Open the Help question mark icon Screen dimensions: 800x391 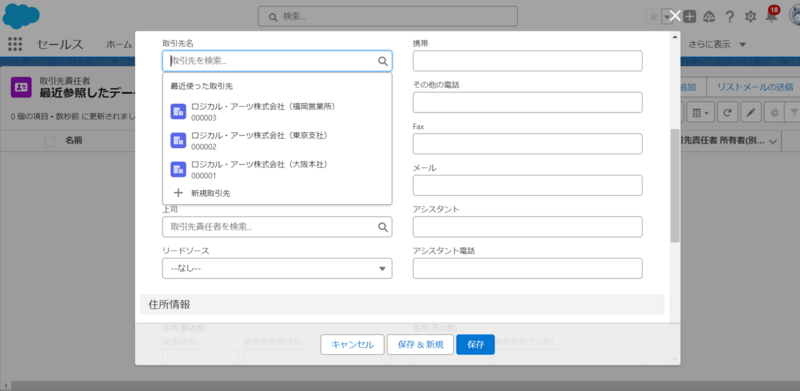coord(730,17)
